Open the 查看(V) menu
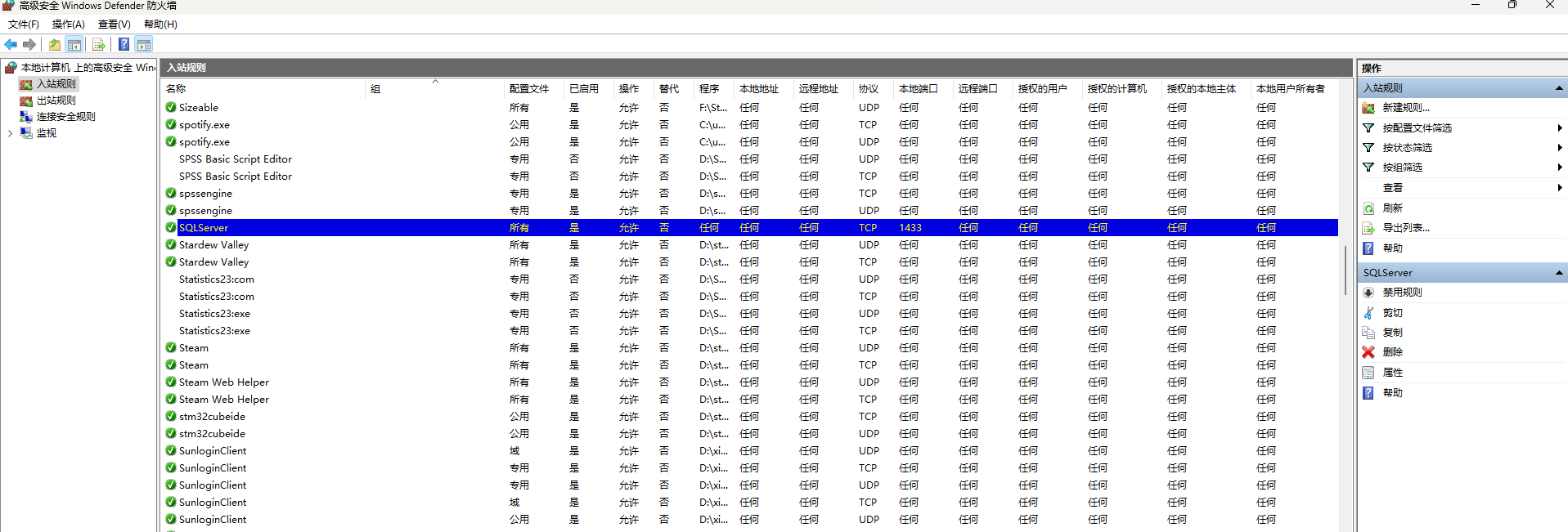 [115, 25]
